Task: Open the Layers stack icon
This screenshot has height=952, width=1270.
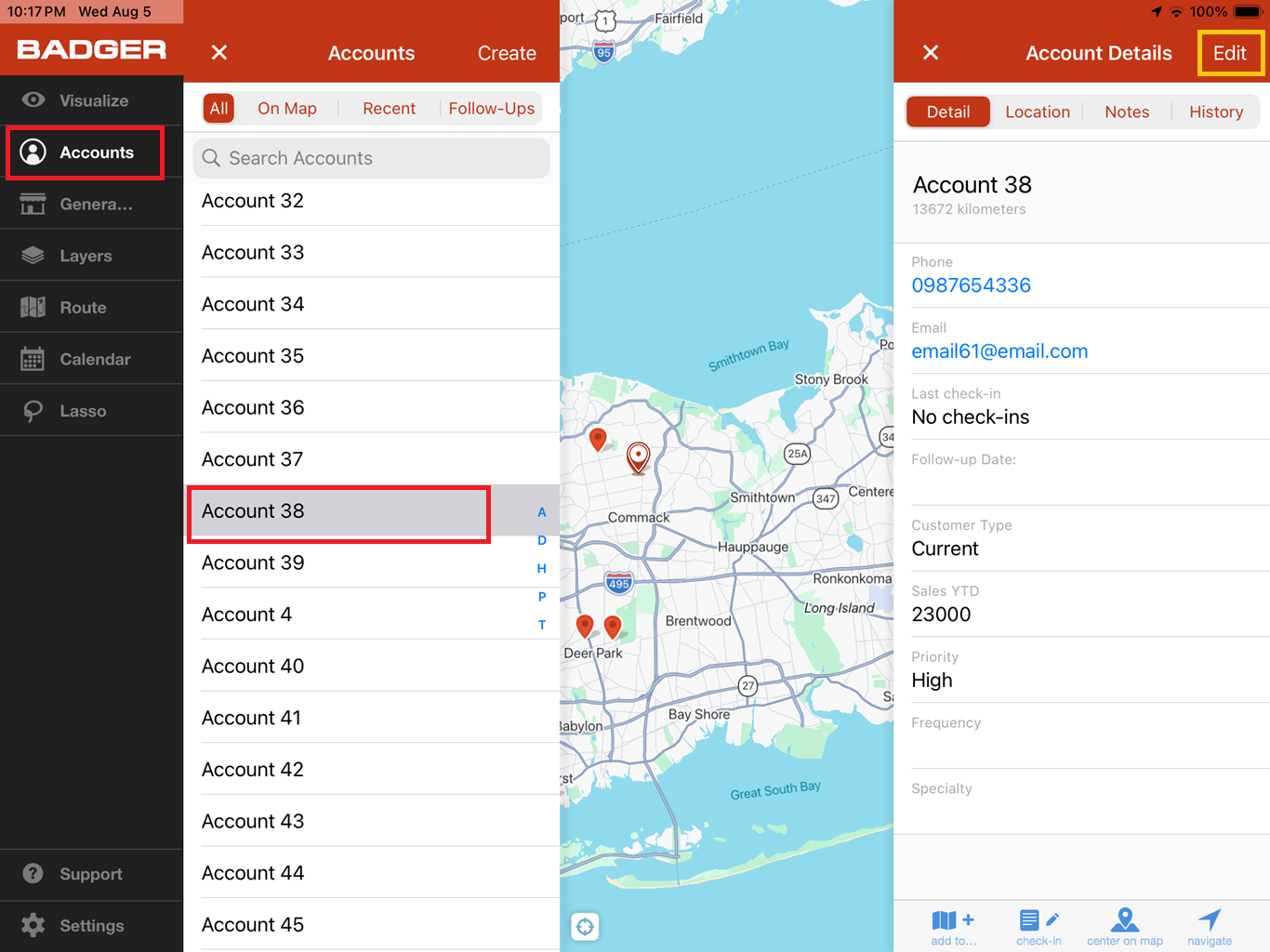Action: tap(33, 256)
